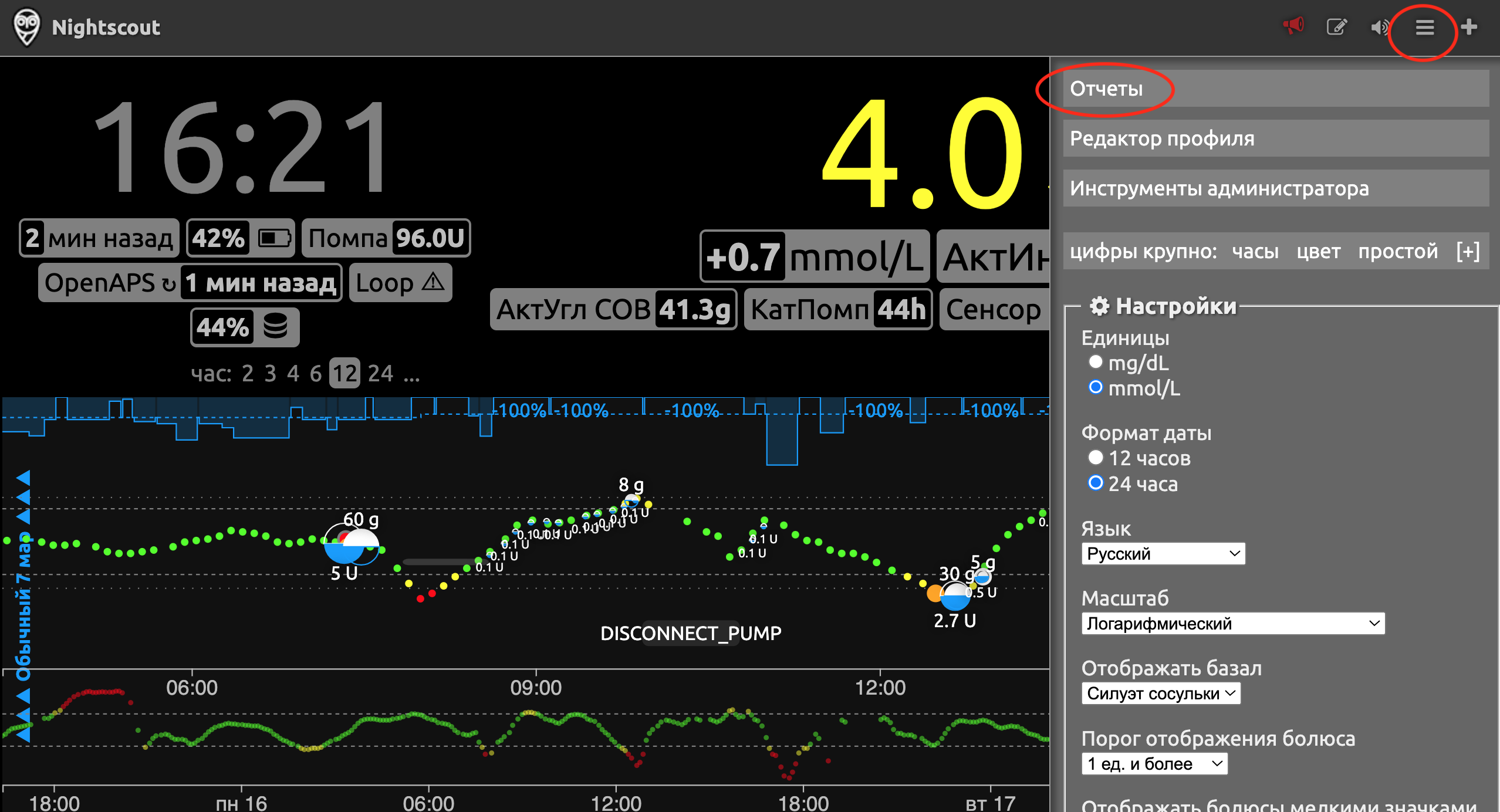This screenshot has width=1500, height=812.
Task: Click the Настройки gear heading
Action: [x=1163, y=306]
